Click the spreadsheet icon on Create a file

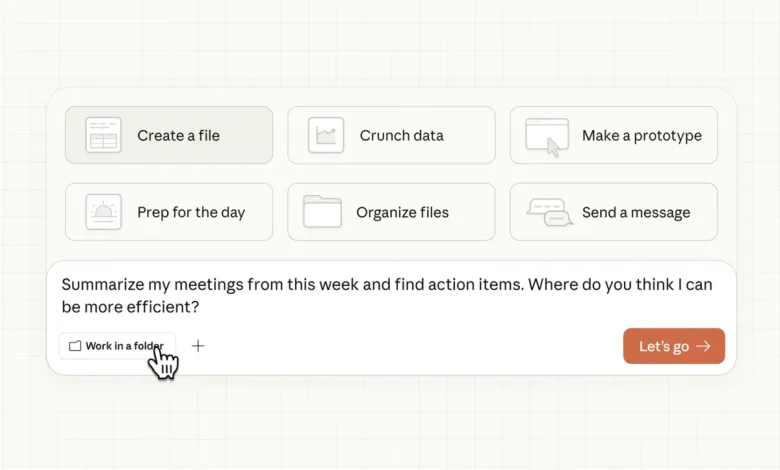click(102, 135)
